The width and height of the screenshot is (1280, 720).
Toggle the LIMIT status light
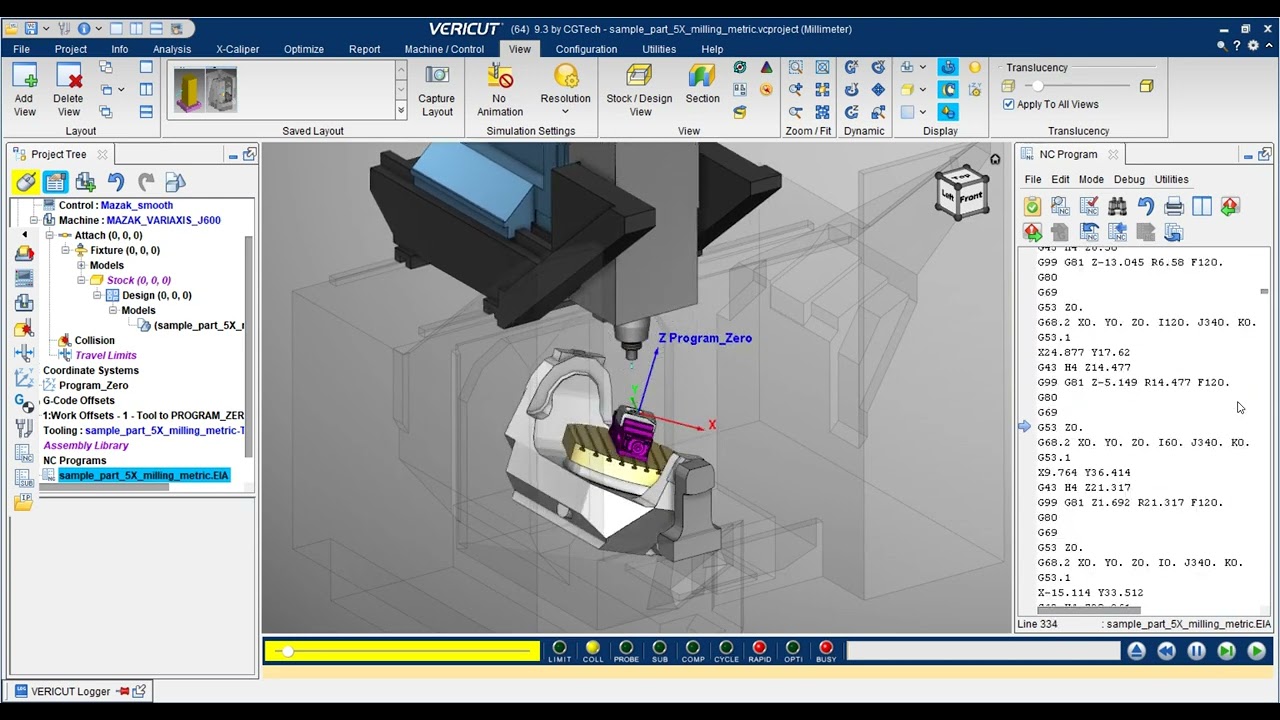coord(560,648)
